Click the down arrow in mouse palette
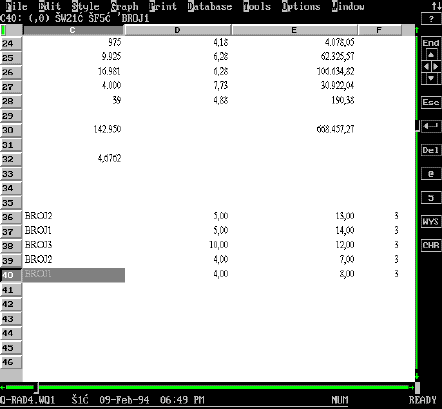 [431, 79]
